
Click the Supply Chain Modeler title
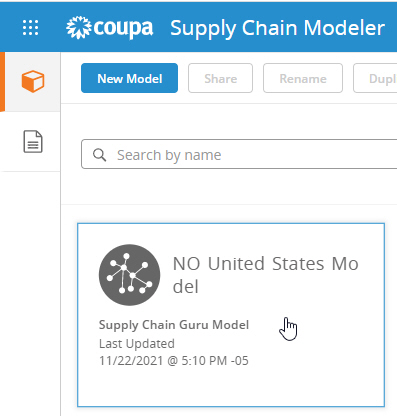tap(277, 28)
